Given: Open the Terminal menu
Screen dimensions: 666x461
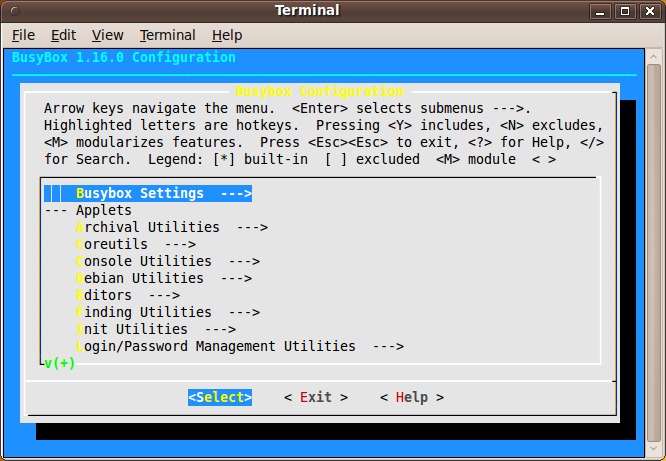Looking at the screenshot, I should (x=167, y=35).
